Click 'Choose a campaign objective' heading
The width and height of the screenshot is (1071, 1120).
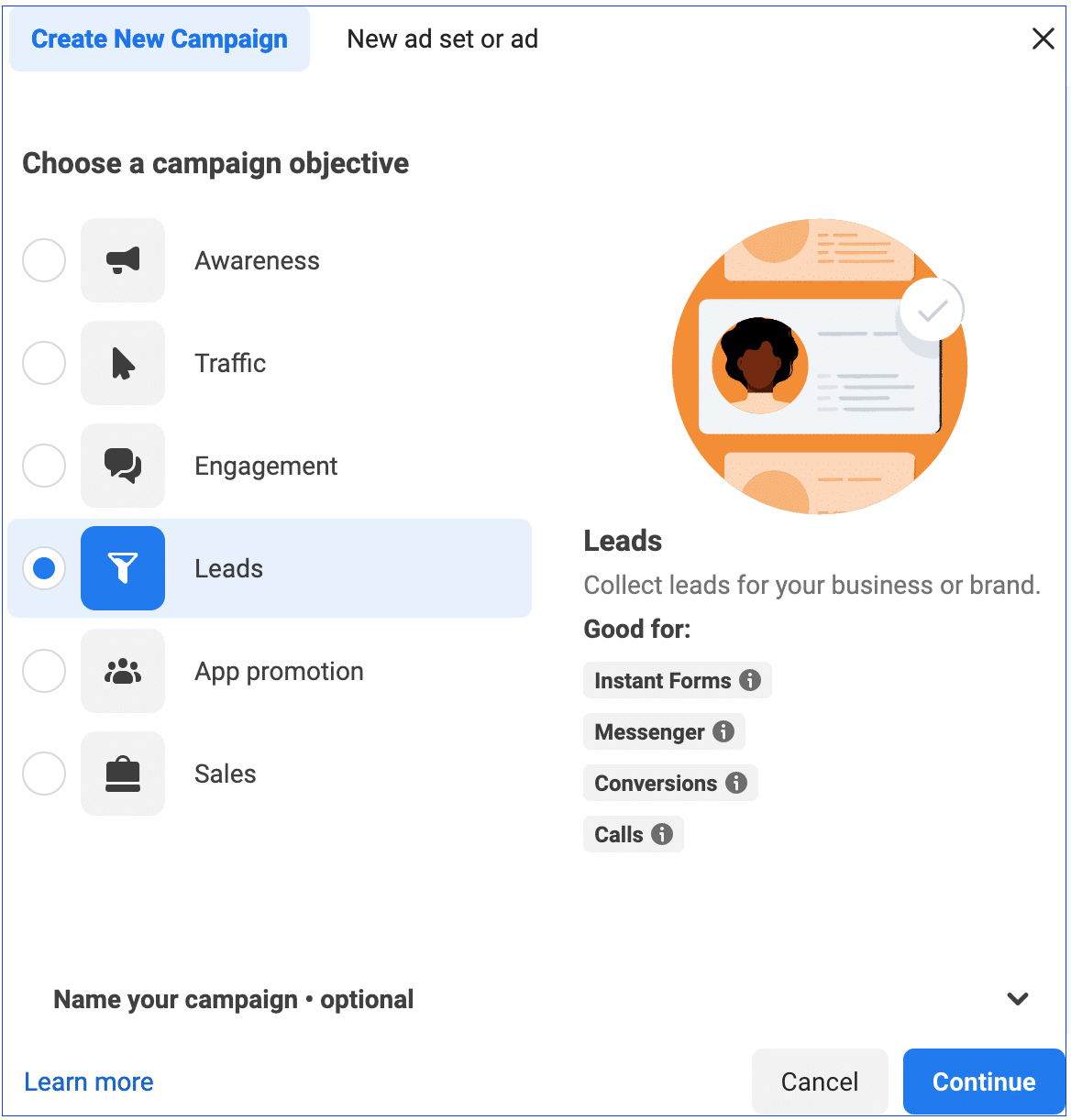pos(215,163)
